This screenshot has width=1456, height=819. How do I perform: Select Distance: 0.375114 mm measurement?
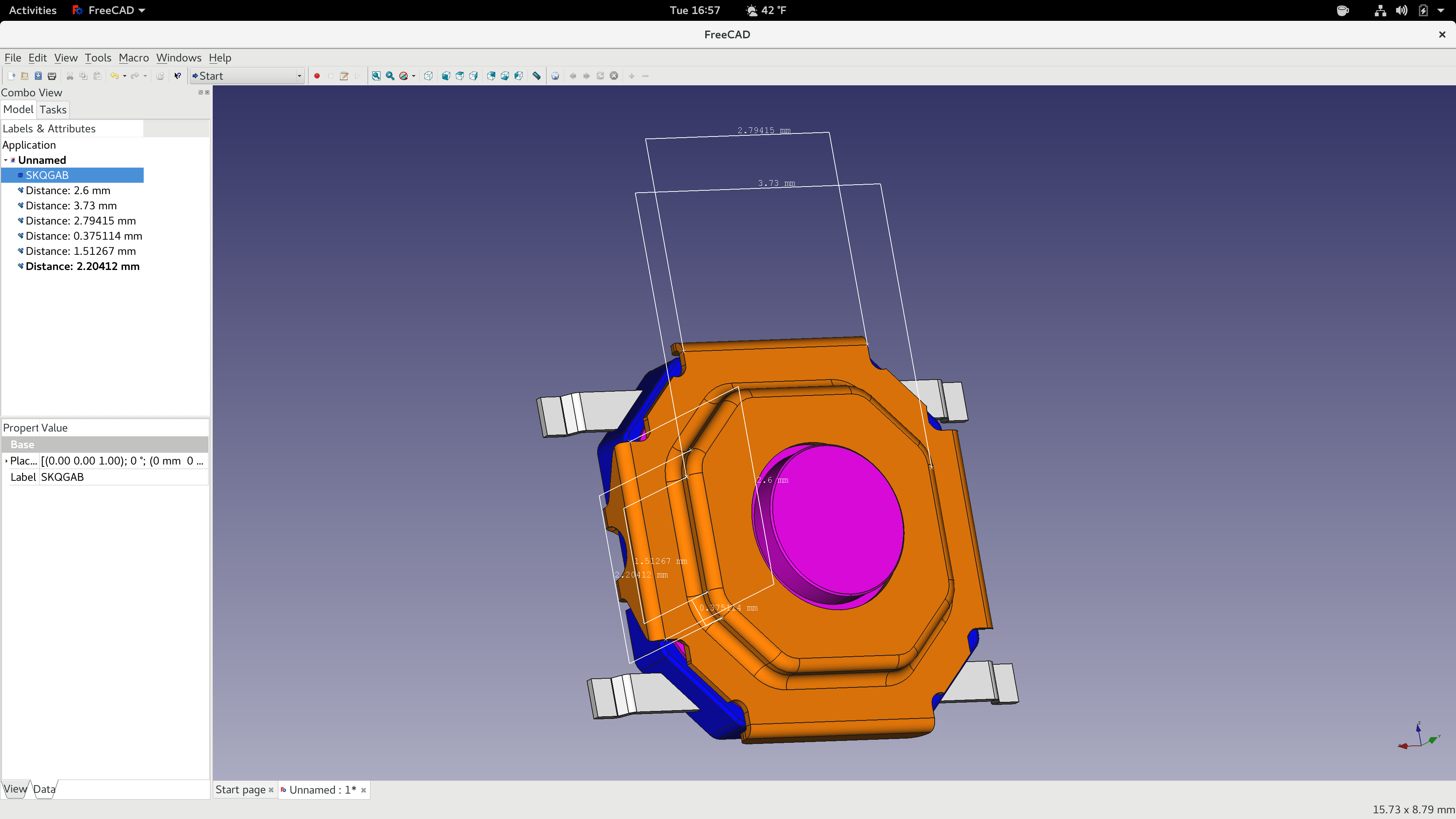(x=84, y=236)
